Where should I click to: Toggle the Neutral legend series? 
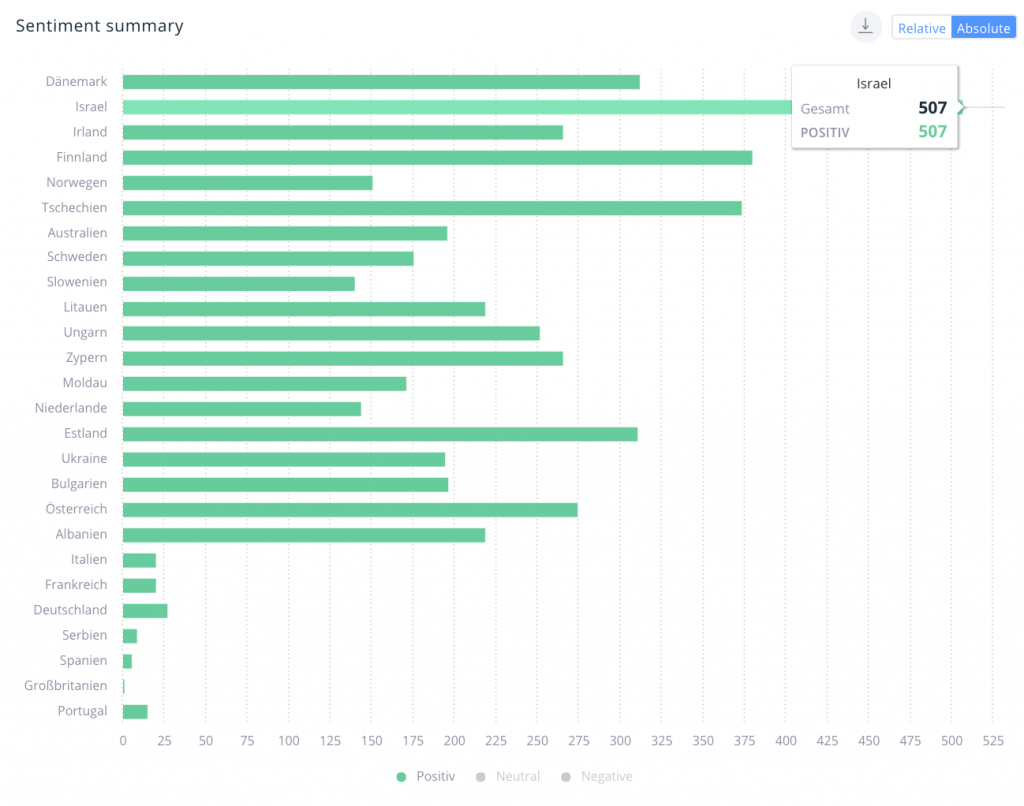click(517, 777)
